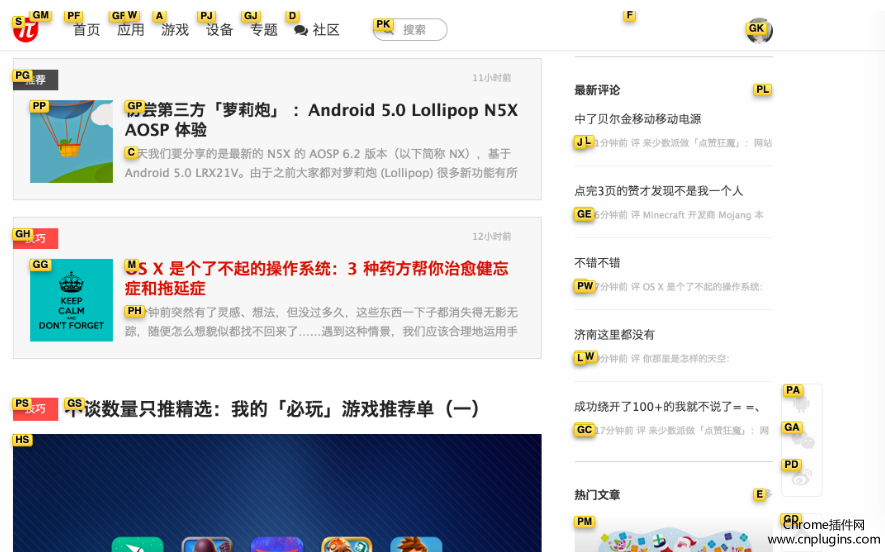Open the red π site logo
The width and height of the screenshot is (885, 552).
click(x=25, y=30)
